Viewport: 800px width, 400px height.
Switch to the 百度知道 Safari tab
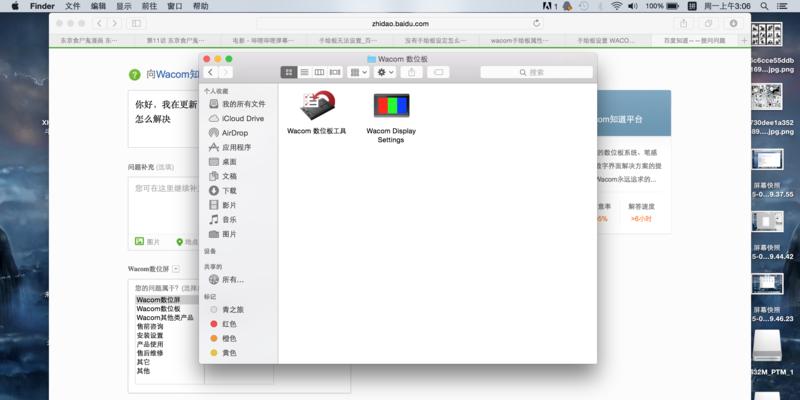click(x=694, y=40)
